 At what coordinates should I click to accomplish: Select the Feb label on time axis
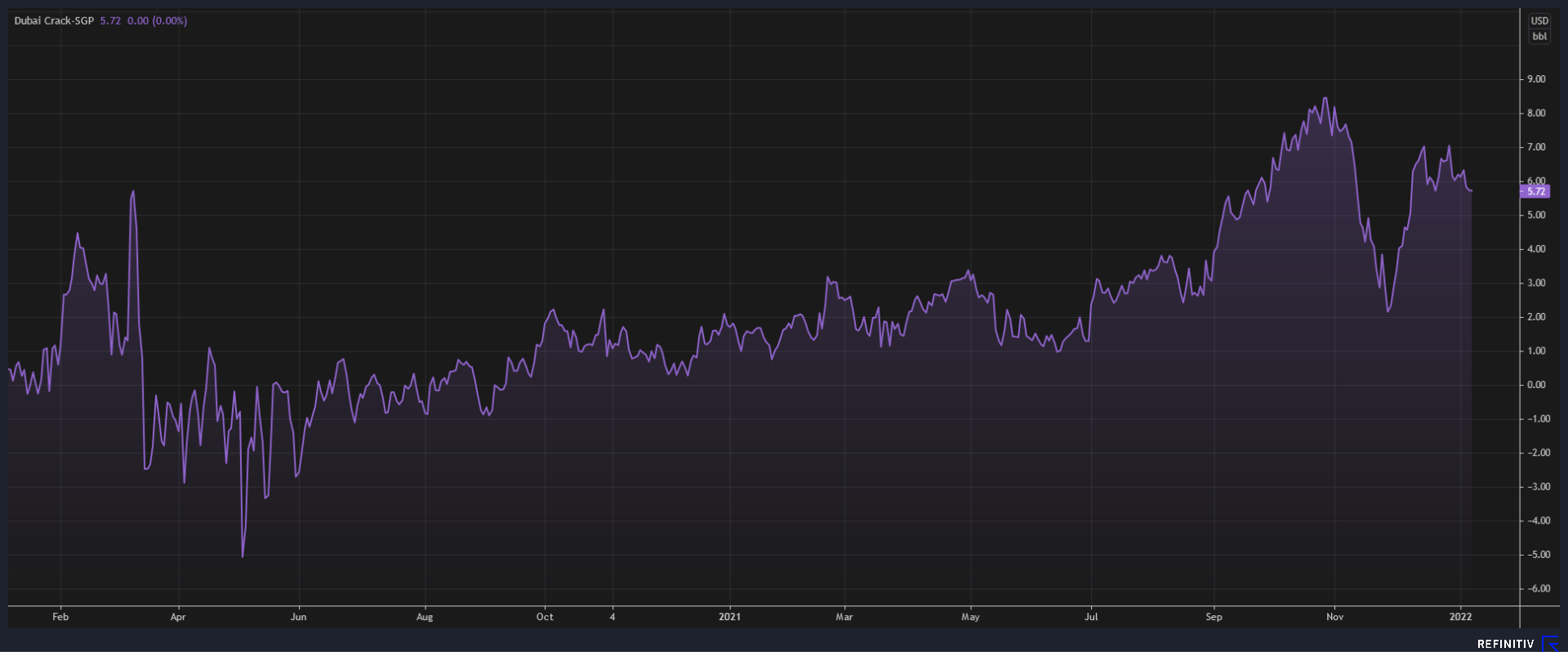60,617
